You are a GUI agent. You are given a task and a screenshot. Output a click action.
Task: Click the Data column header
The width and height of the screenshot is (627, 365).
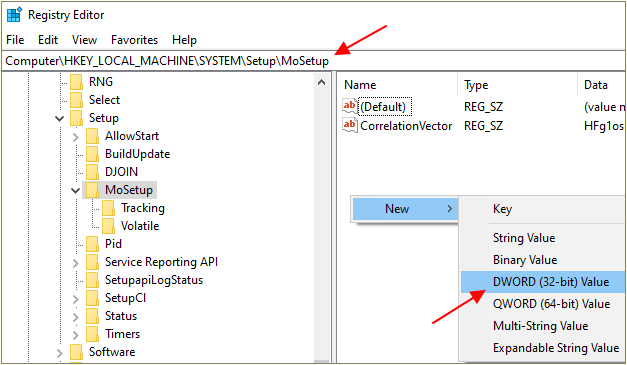[x=601, y=85]
